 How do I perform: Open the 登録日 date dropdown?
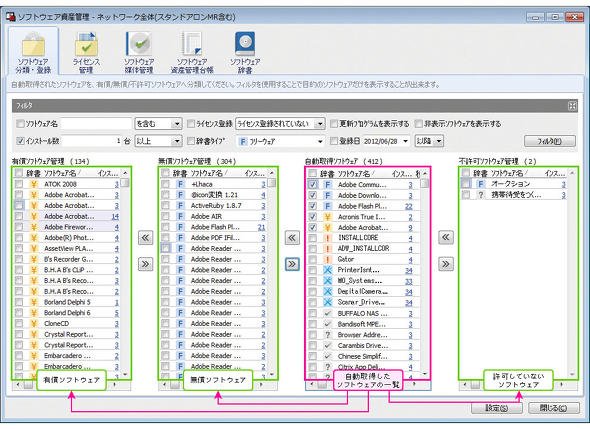(406, 141)
